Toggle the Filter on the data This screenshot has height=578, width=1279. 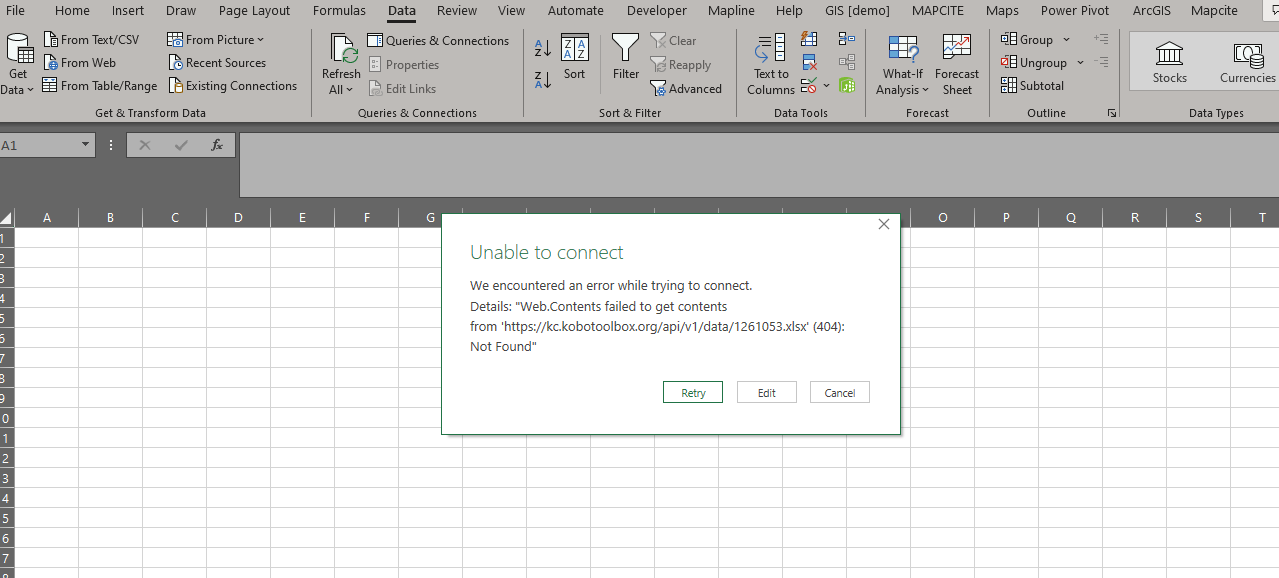point(625,57)
